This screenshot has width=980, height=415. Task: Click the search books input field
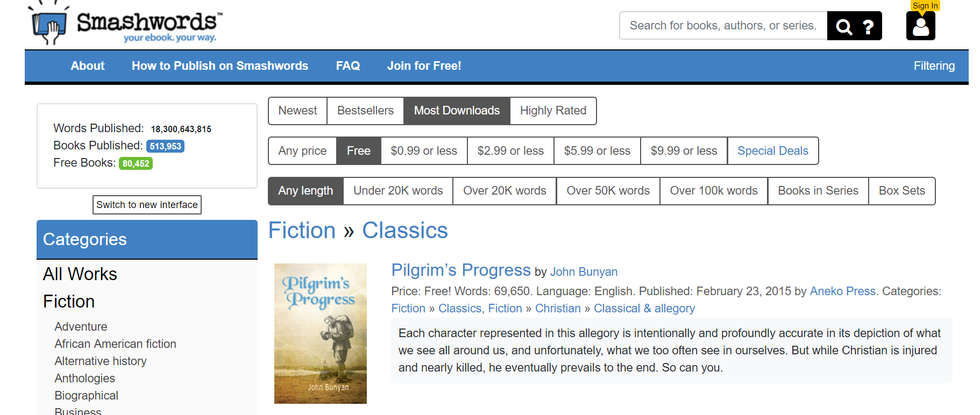pos(723,26)
